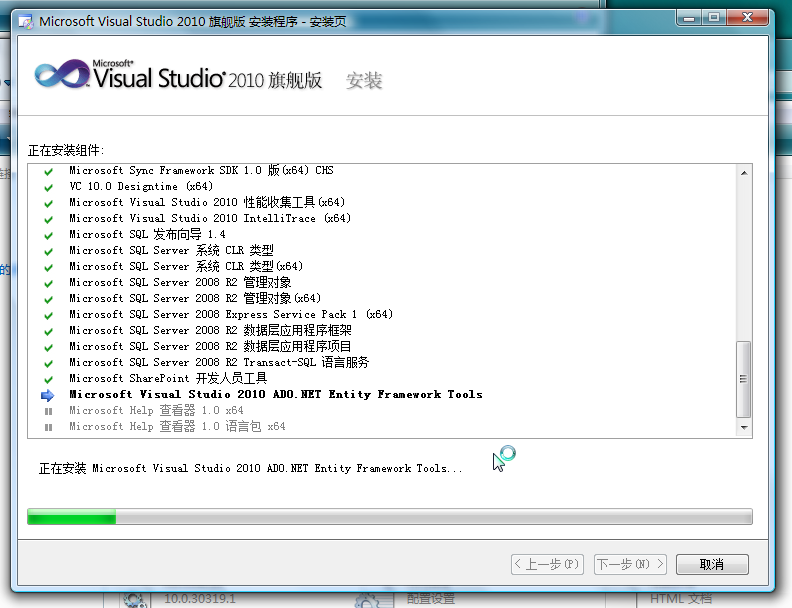Click the 取消 button to cancel the installation

tap(712, 564)
